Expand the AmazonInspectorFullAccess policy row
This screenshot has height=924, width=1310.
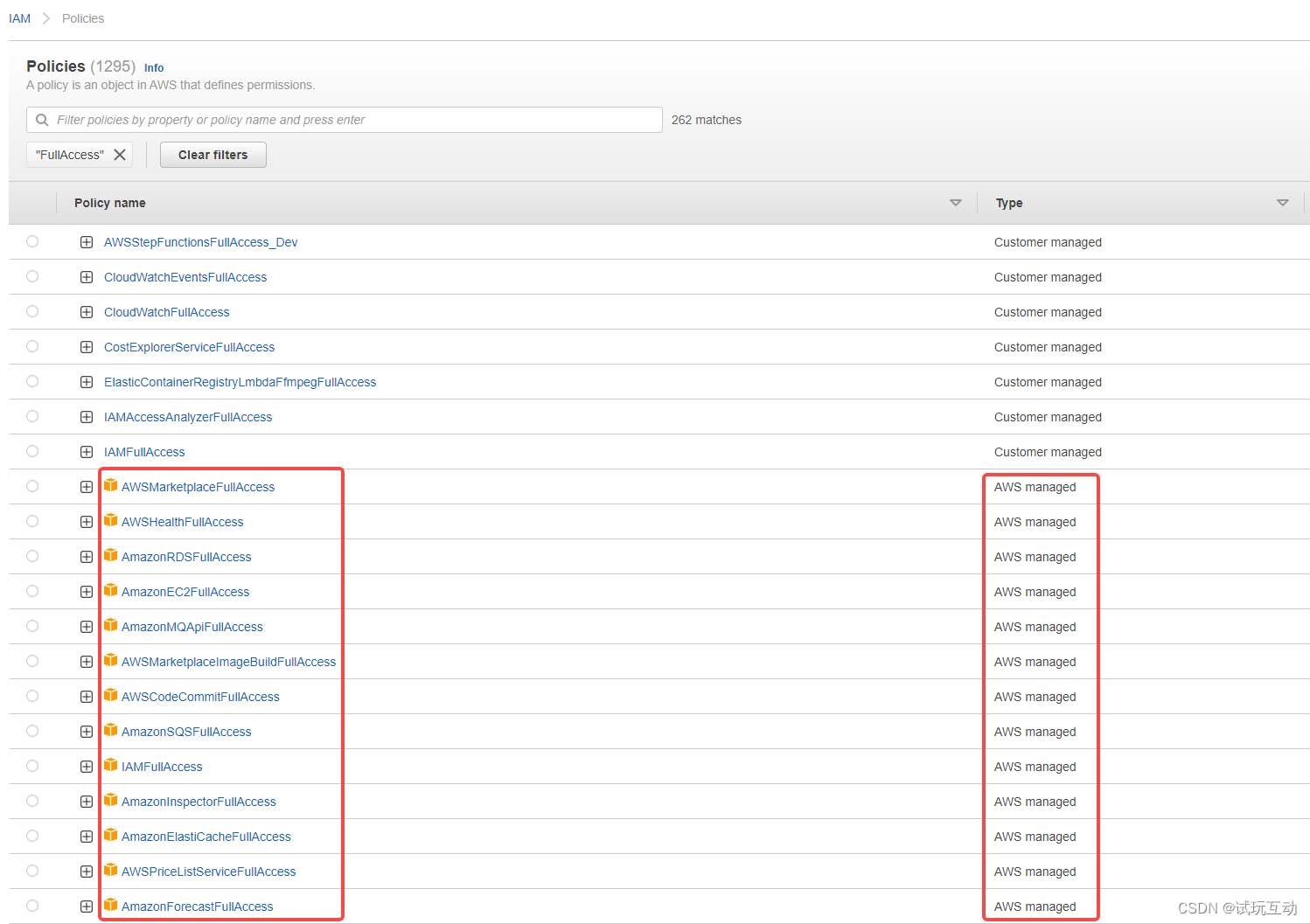(87, 802)
